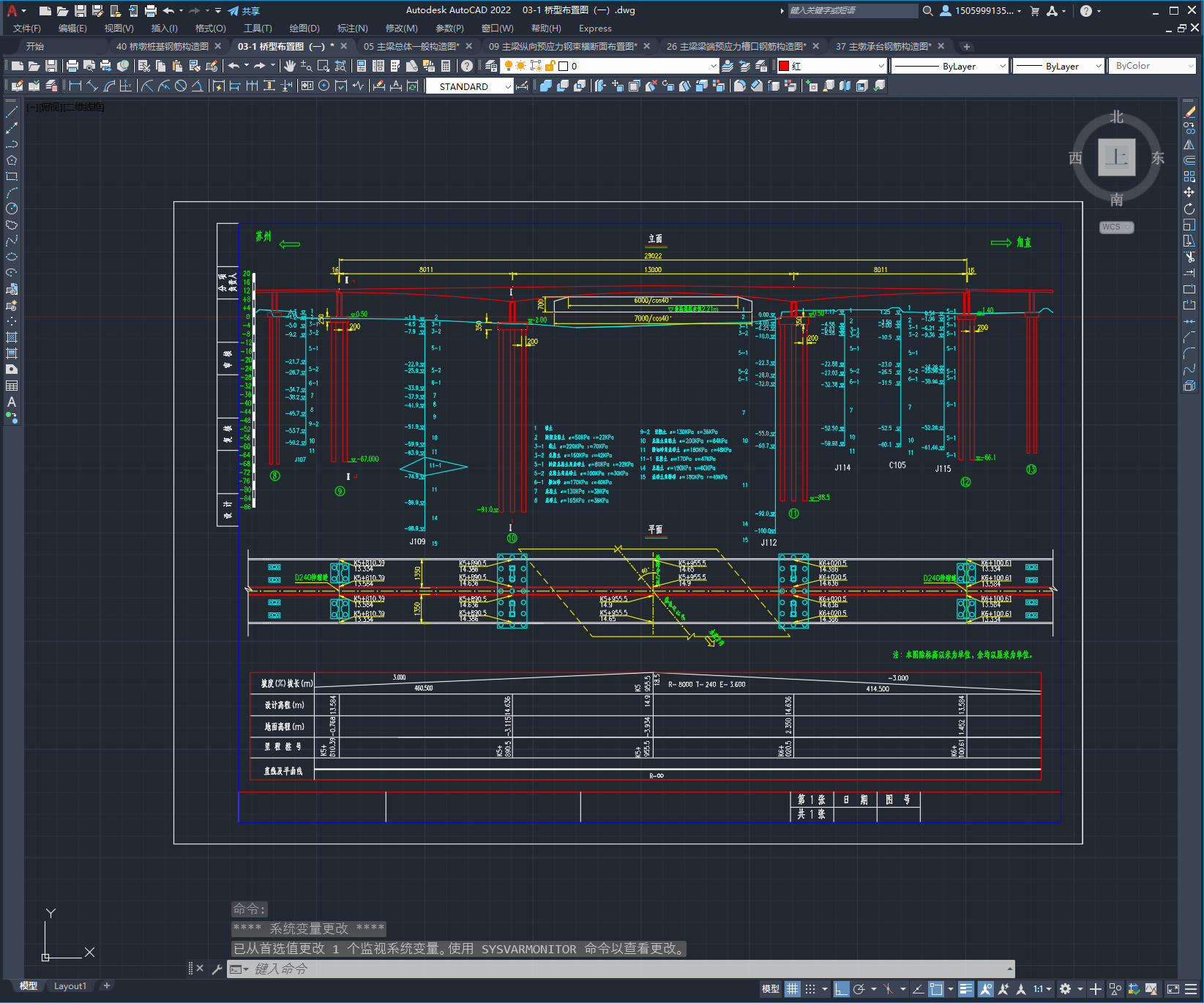Click the Clean Screen icon in status bar
The width and height of the screenshot is (1204, 1003).
tap(1173, 989)
